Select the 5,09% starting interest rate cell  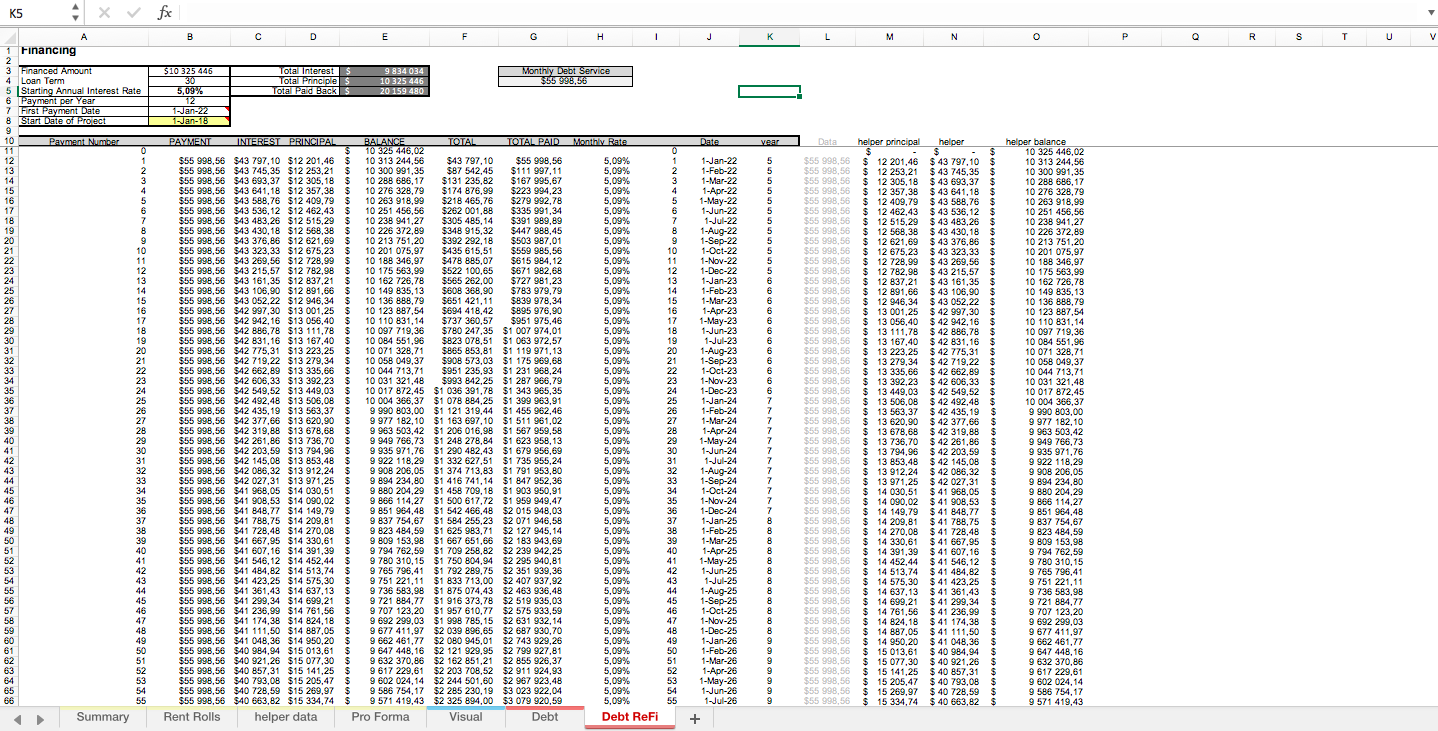(x=190, y=91)
